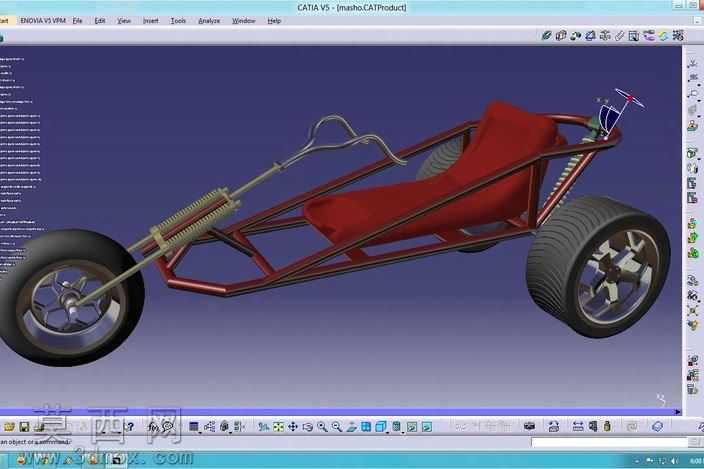This screenshot has height=469, width=704.
Task: Open the Tools menu
Action: pos(178,21)
